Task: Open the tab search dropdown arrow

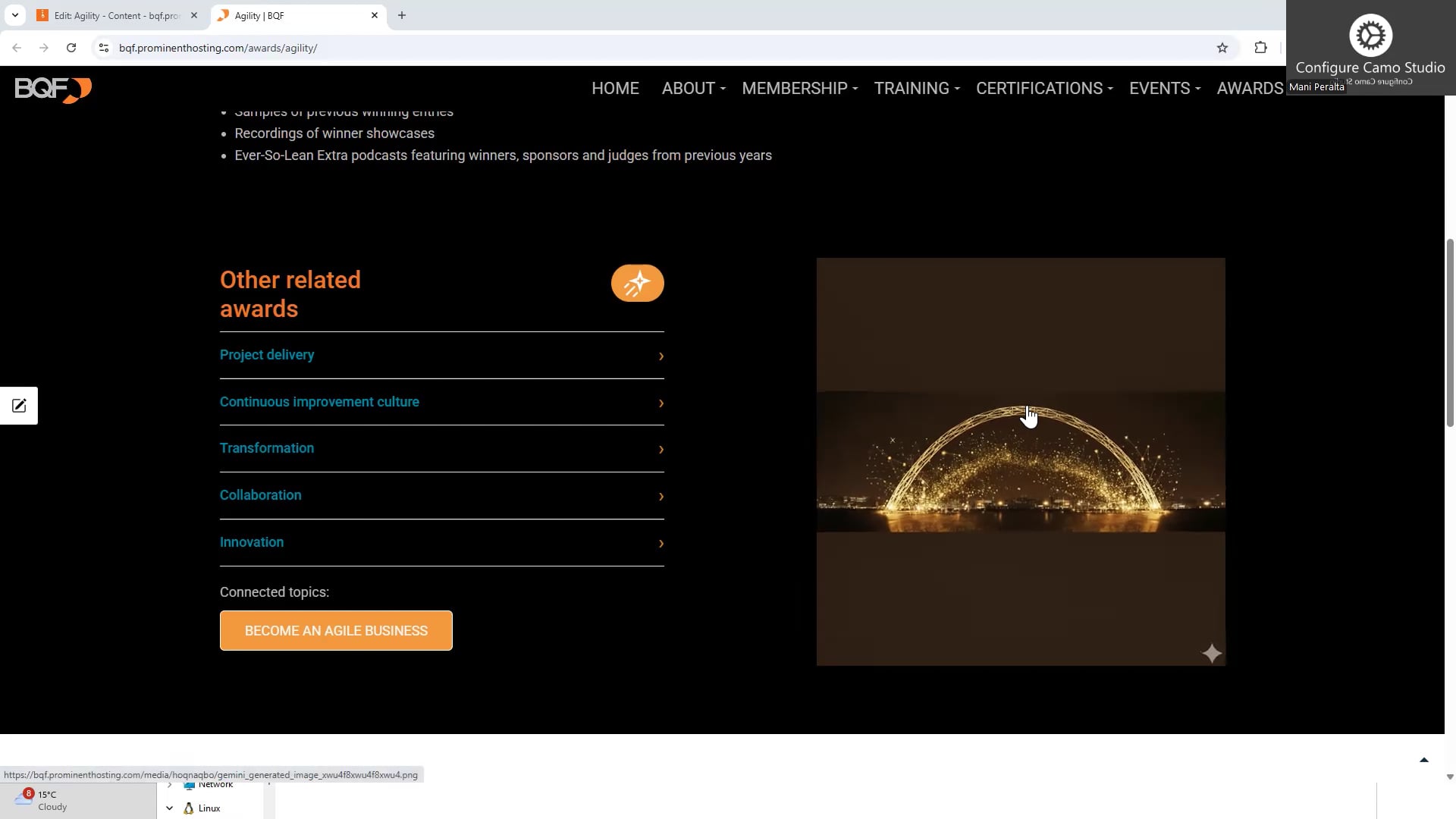Action: 14,15
